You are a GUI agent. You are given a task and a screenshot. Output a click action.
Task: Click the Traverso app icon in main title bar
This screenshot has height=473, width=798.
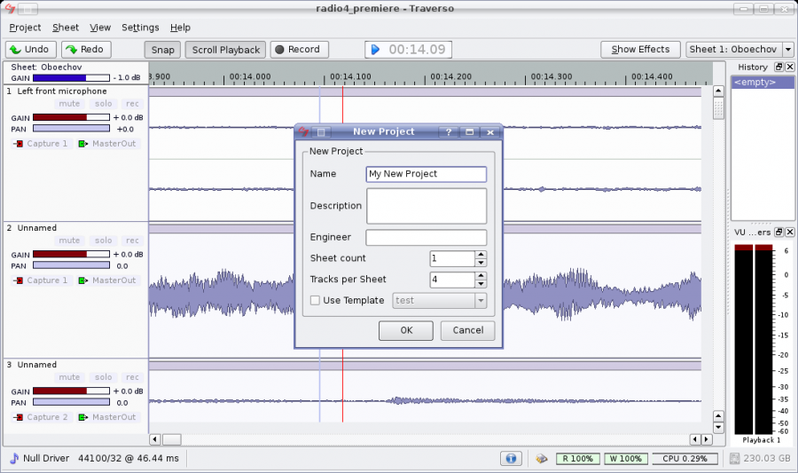click(x=10, y=9)
